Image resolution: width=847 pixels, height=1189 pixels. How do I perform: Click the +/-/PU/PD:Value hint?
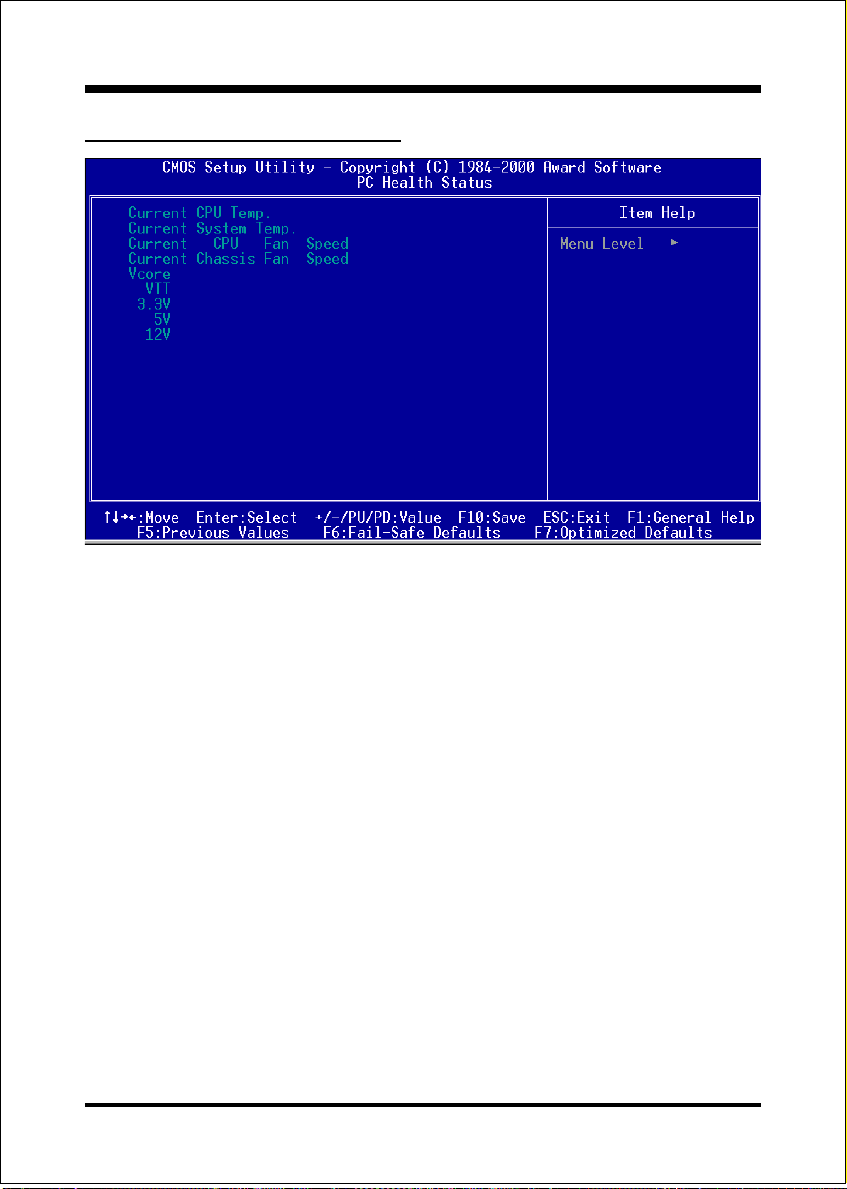(x=378, y=518)
